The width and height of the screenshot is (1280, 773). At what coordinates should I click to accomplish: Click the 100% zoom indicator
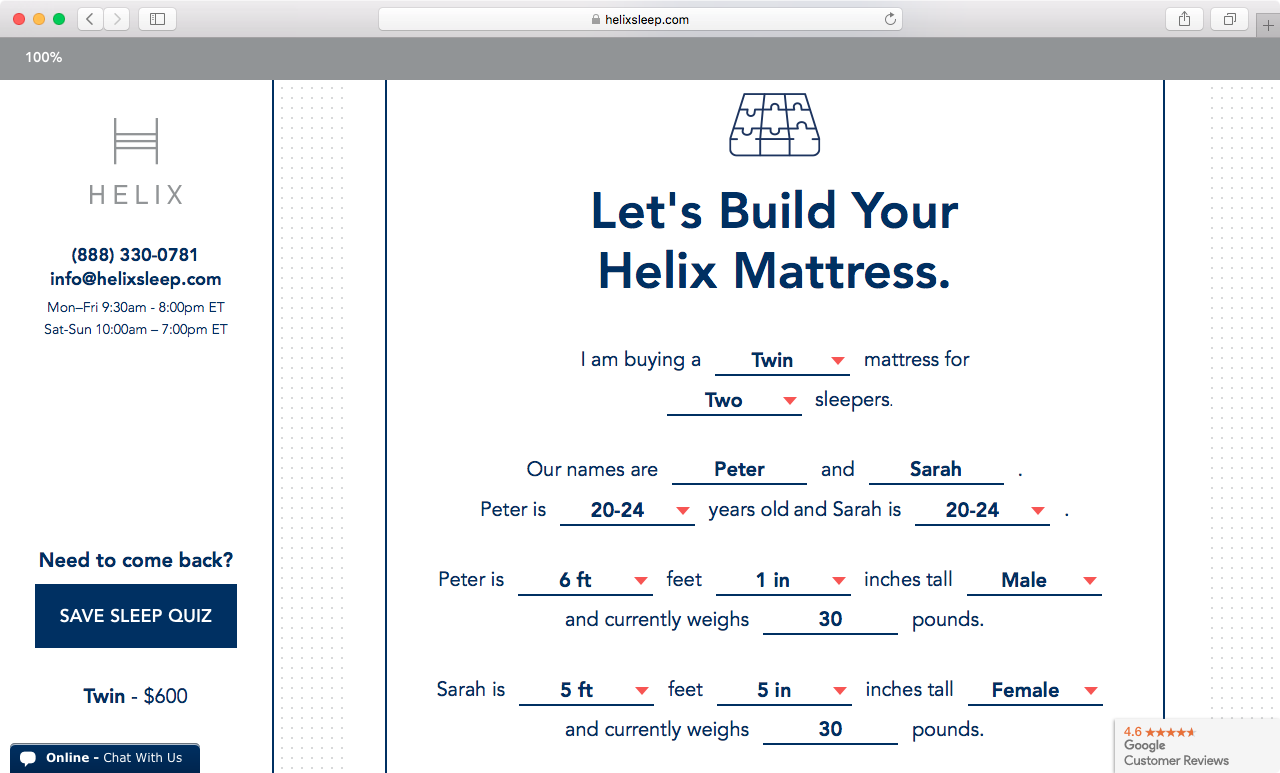click(x=44, y=58)
